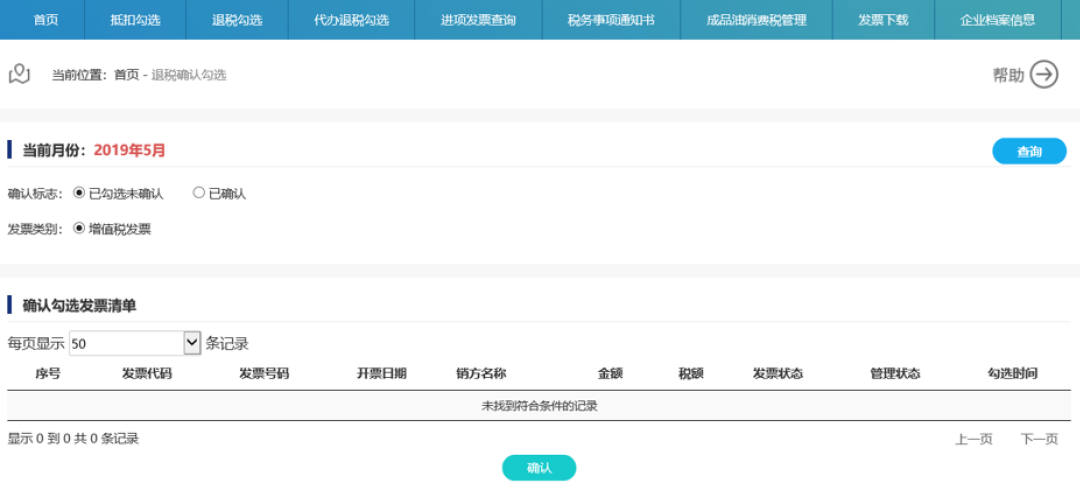Select the 已勾选未确认 radio button

[x=80, y=193]
